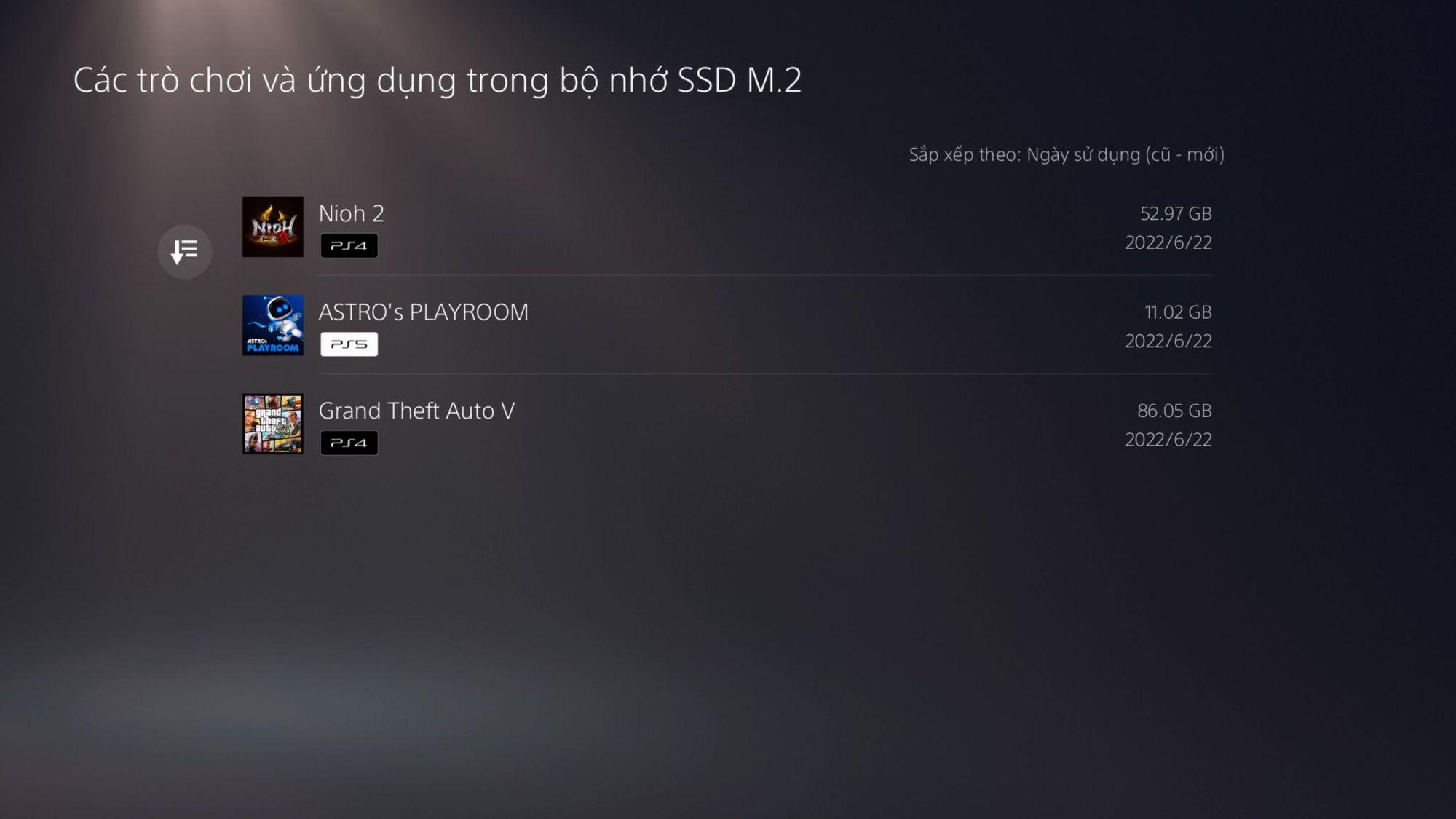Image resolution: width=1456 pixels, height=819 pixels.
Task: Select the Nioh 2 title text
Action: click(351, 213)
